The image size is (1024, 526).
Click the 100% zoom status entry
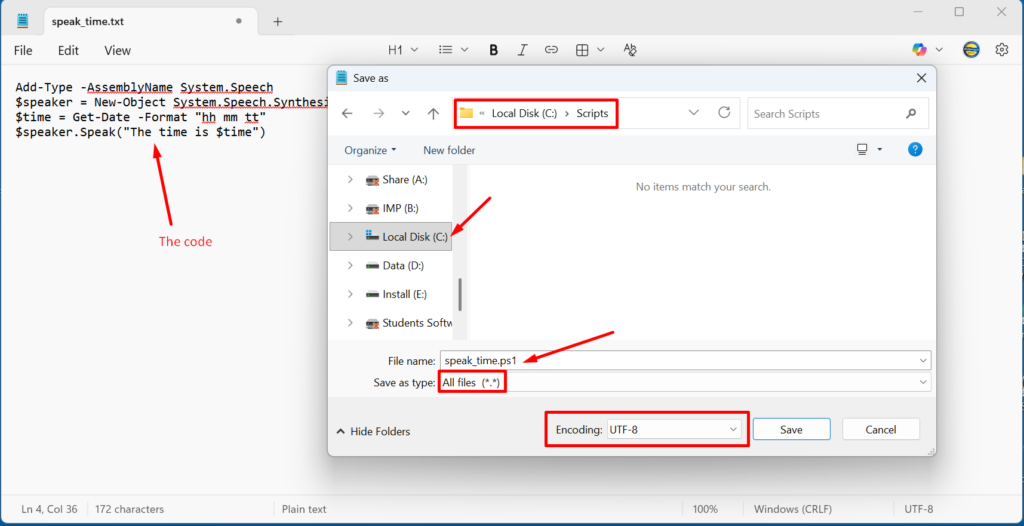[x=705, y=509]
